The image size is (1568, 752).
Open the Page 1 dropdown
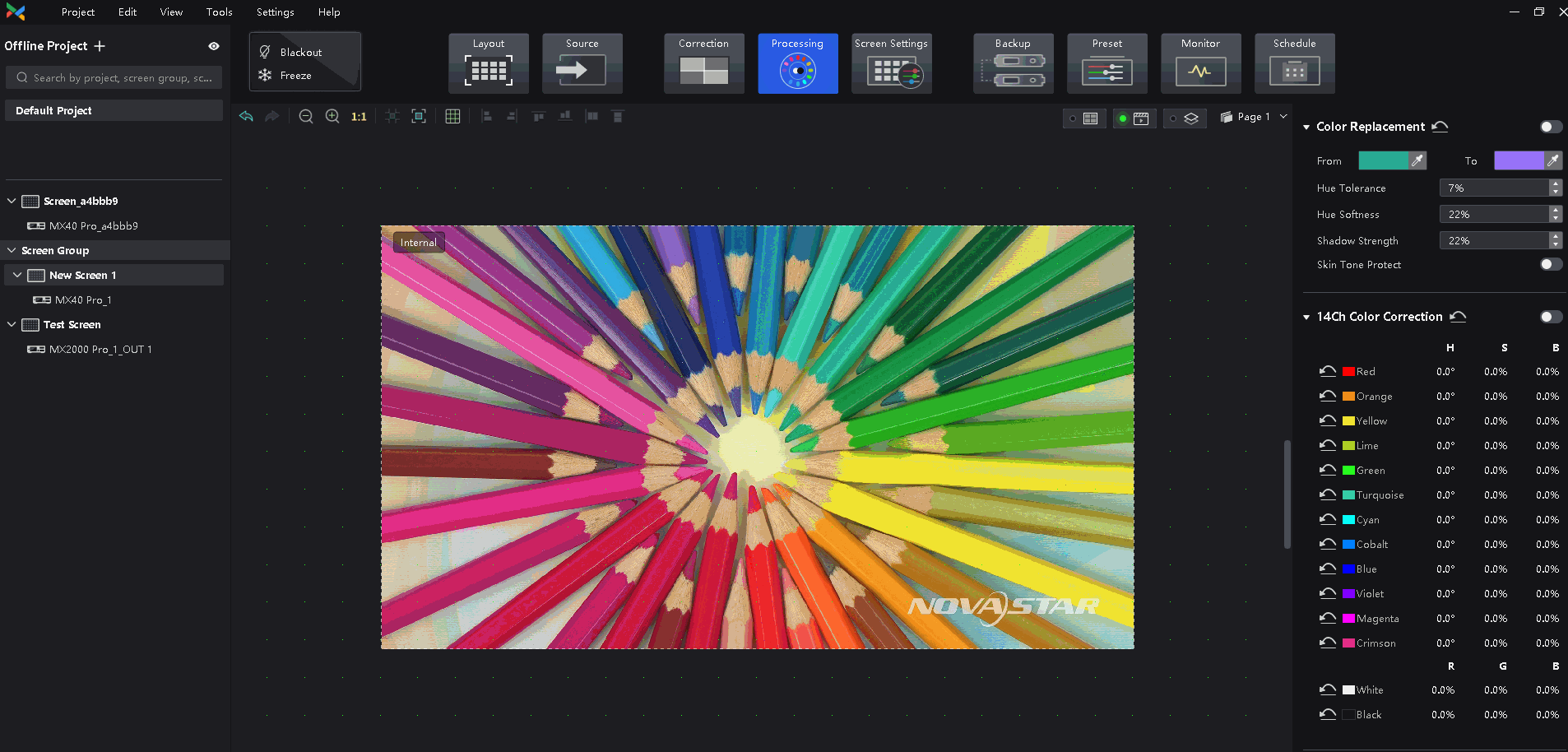click(1254, 117)
